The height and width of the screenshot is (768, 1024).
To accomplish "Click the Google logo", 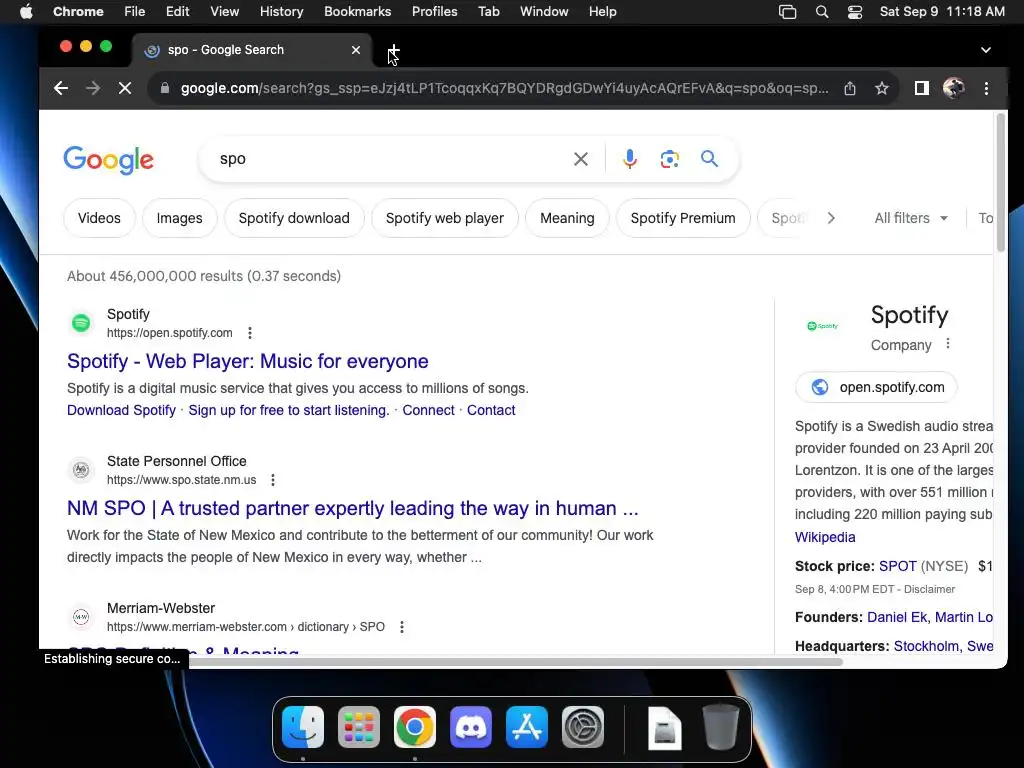I will click(x=108, y=159).
